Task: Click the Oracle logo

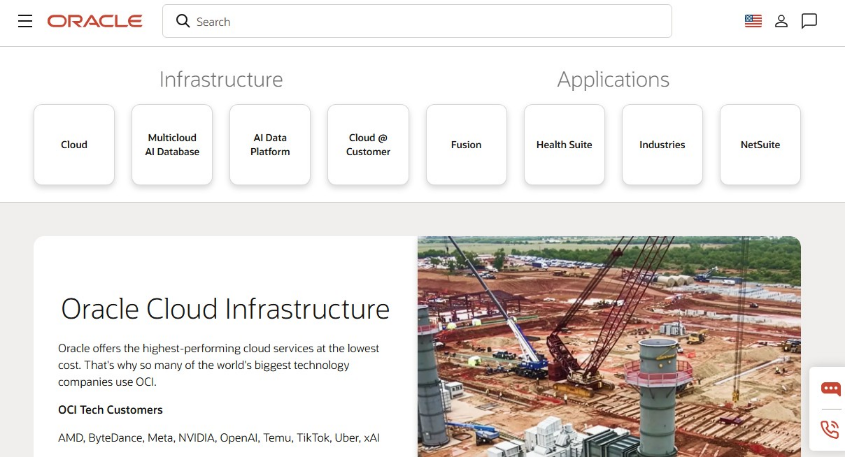Action: point(95,21)
